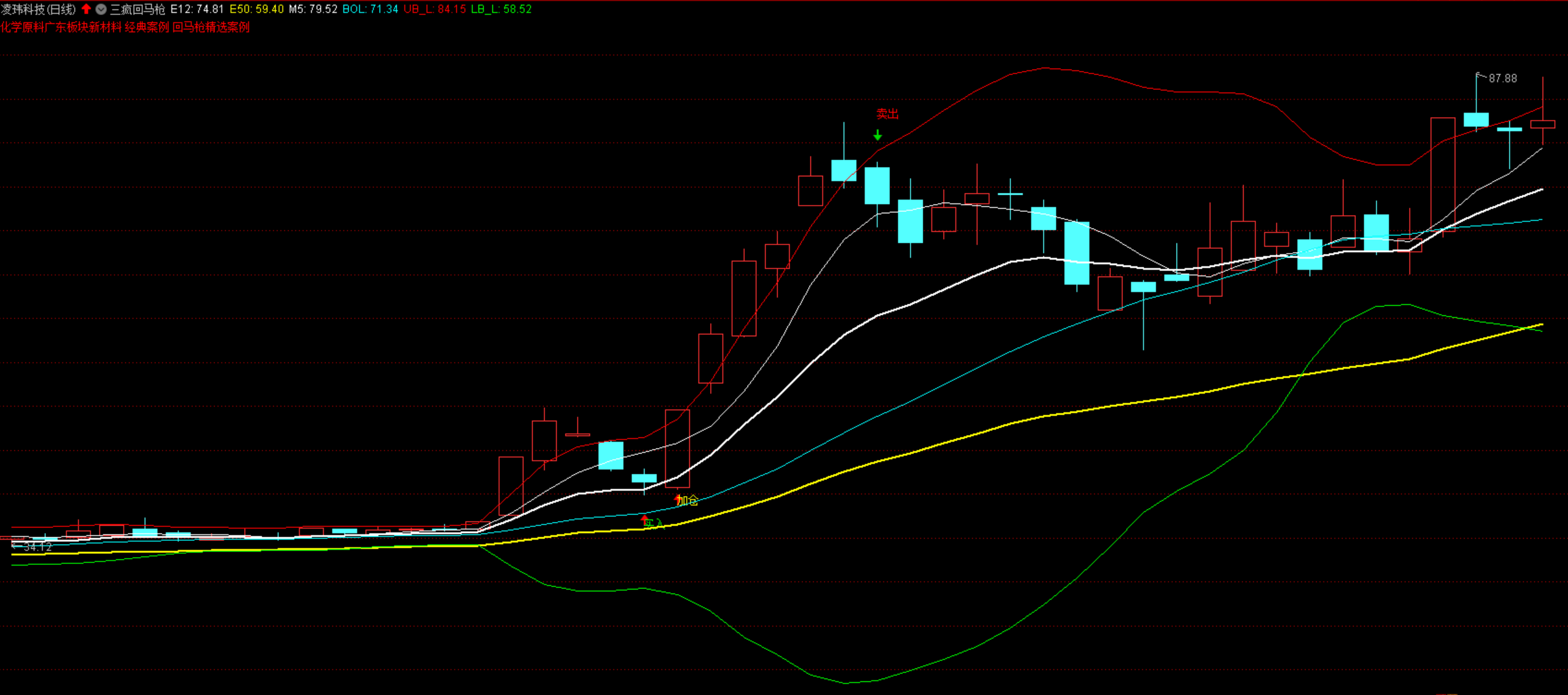The width and height of the screenshot is (1568, 695).
Task: Click the 经典案例 label
Action: 147,27
